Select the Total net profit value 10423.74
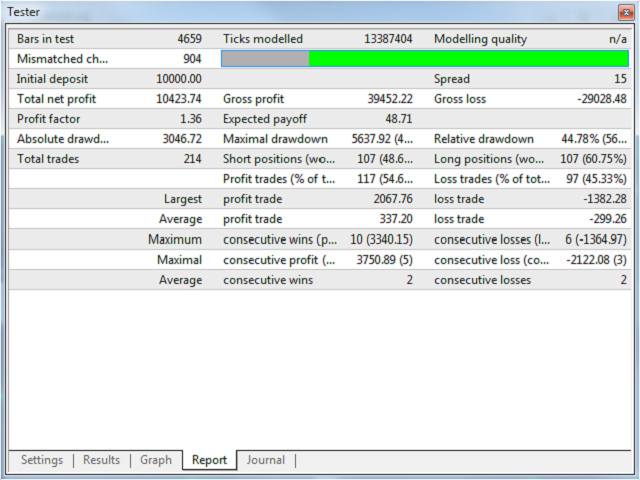This screenshot has height=480, width=640. (x=179, y=99)
